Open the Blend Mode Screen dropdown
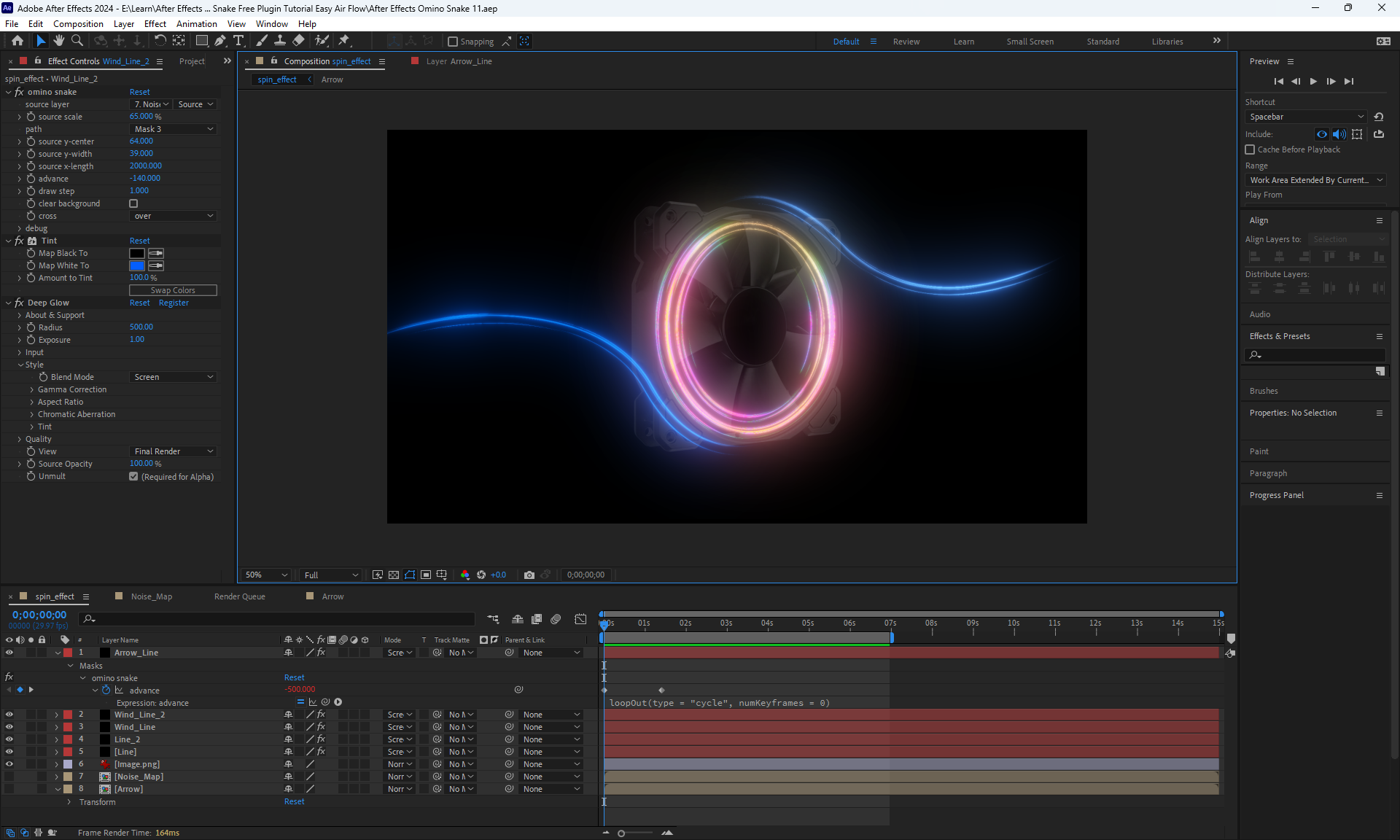The image size is (1400, 840). tap(174, 377)
